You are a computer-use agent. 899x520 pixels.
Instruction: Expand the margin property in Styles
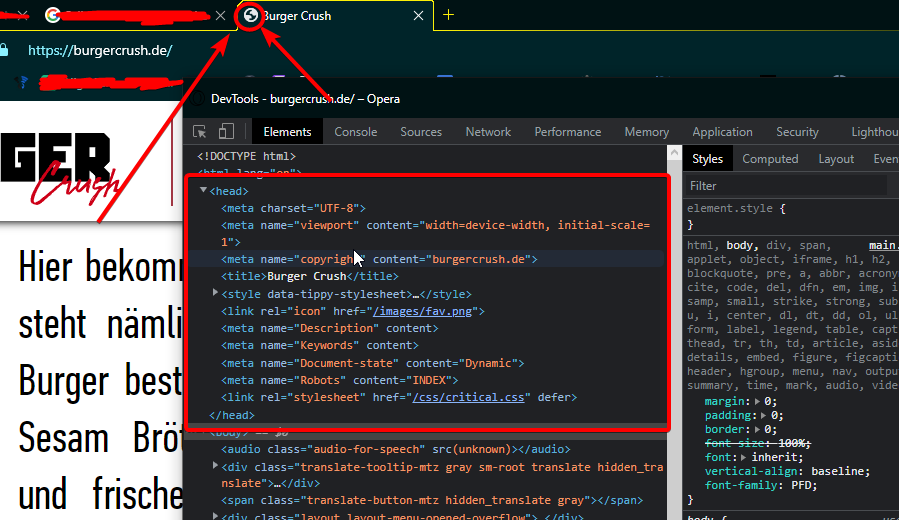755,401
